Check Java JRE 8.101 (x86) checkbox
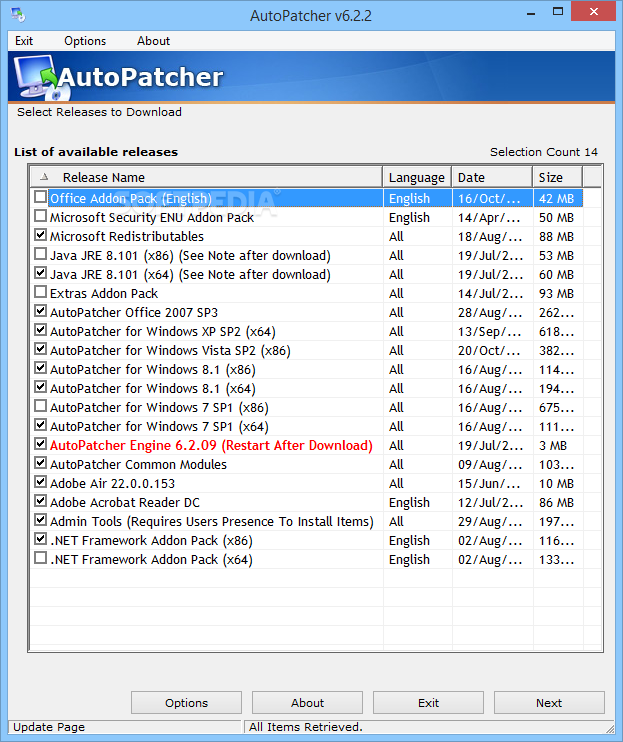Viewport: 623px width, 742px height. [41, 254]
